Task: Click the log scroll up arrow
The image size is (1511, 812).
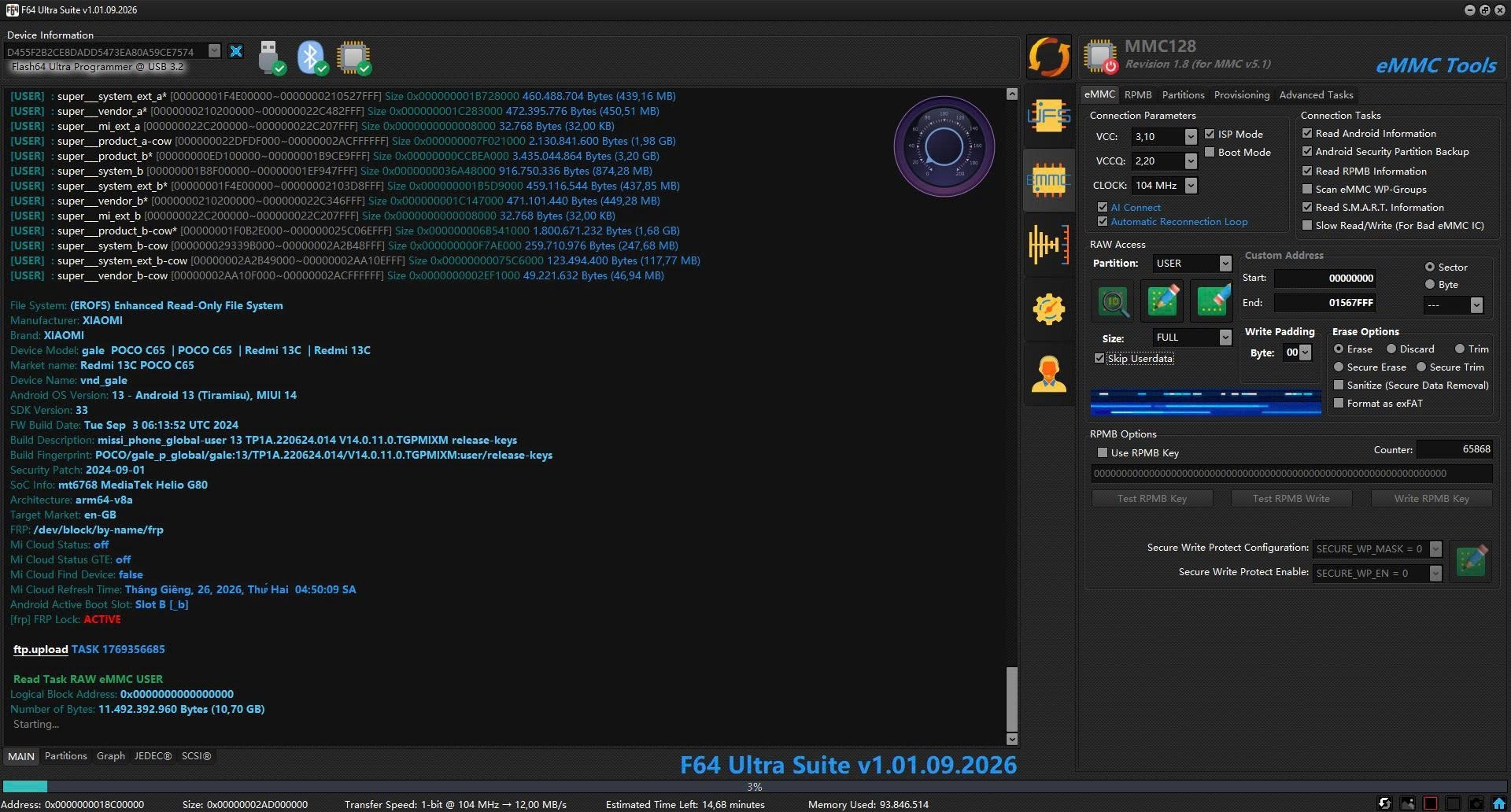Action: [x=1012, y=94]
